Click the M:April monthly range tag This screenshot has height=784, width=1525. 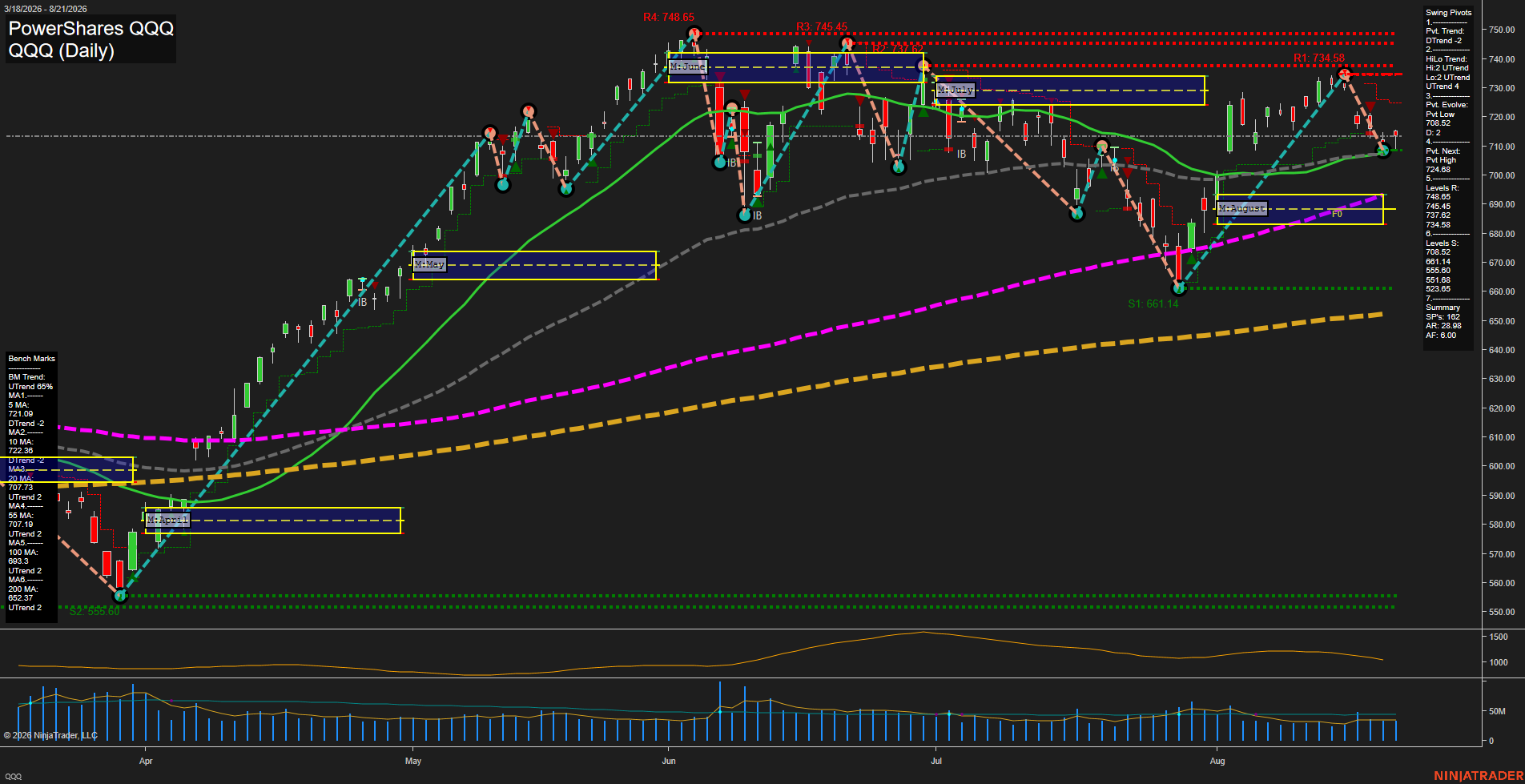[x=167, y=521]
